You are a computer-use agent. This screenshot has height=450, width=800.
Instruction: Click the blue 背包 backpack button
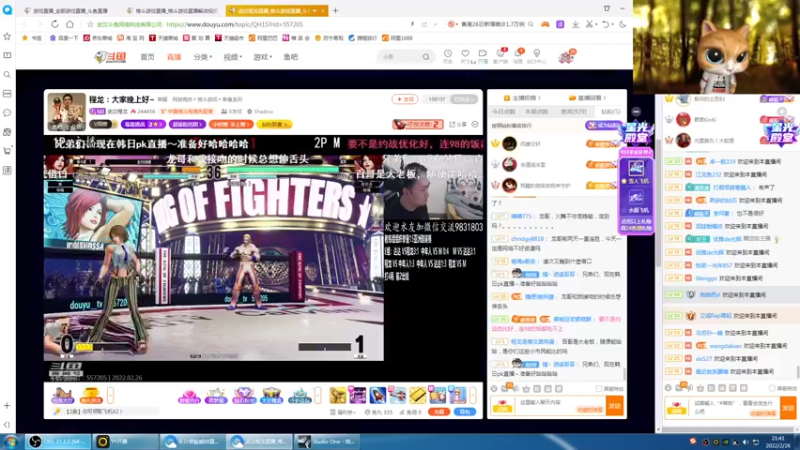465,412
